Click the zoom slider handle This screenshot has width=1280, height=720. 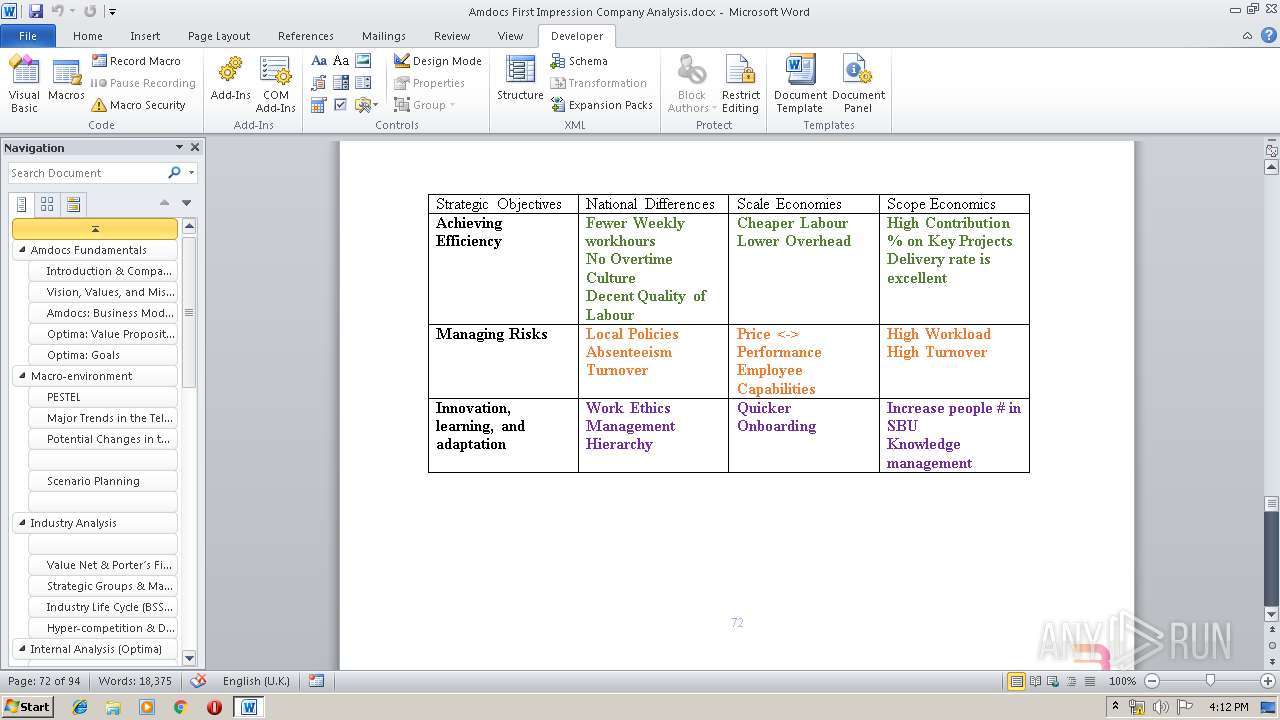[x=1210, y=681]
